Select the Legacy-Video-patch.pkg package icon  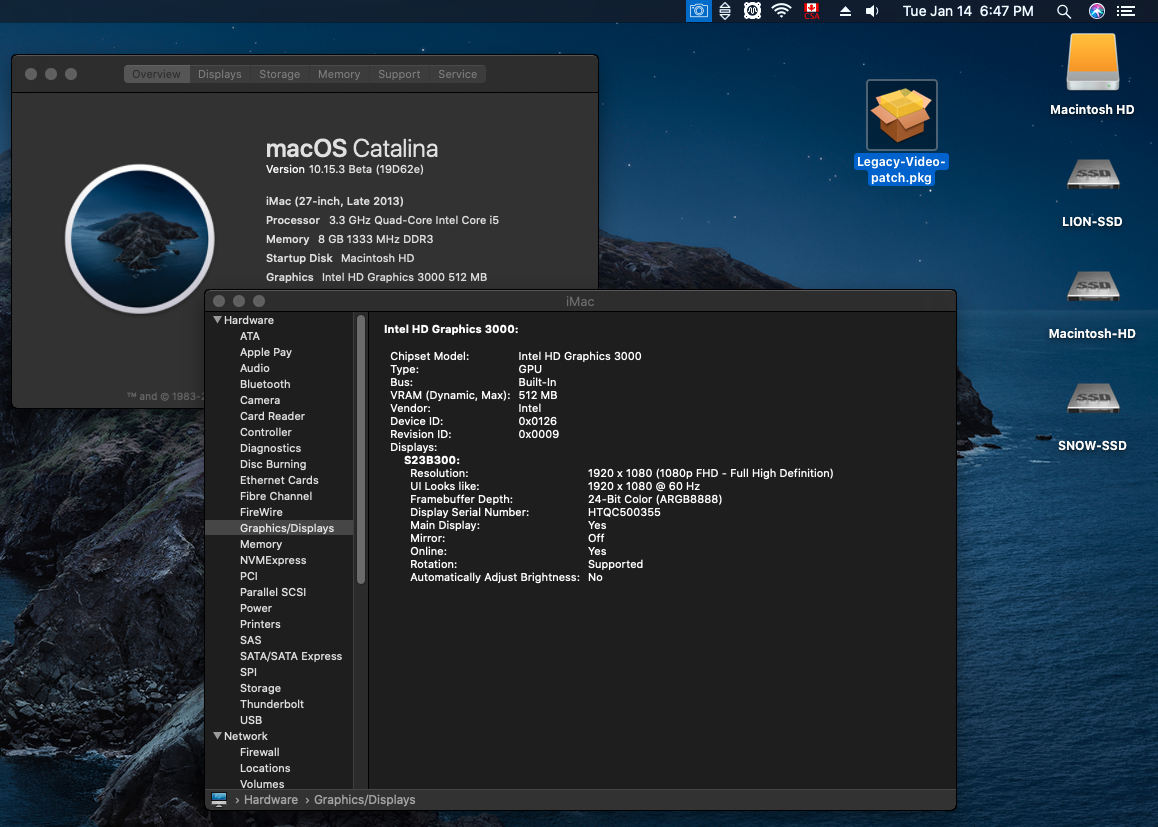coord(901,114)
